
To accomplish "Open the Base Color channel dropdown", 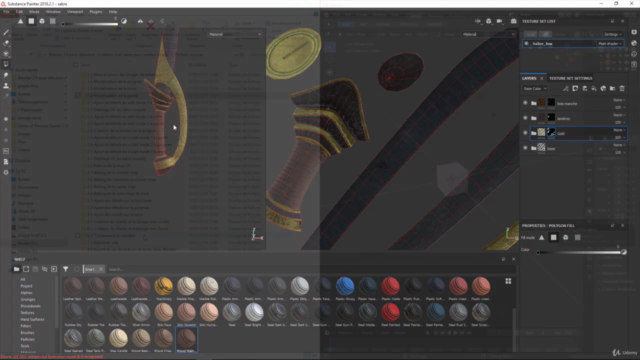I will pyautogui.click(x=535, y=89).
